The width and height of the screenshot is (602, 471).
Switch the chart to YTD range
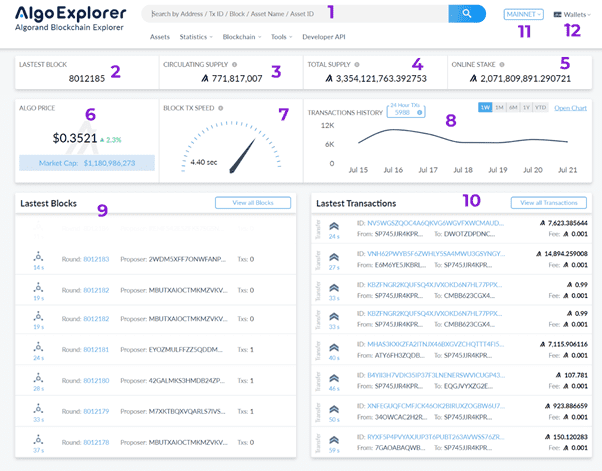click(539, 107)
